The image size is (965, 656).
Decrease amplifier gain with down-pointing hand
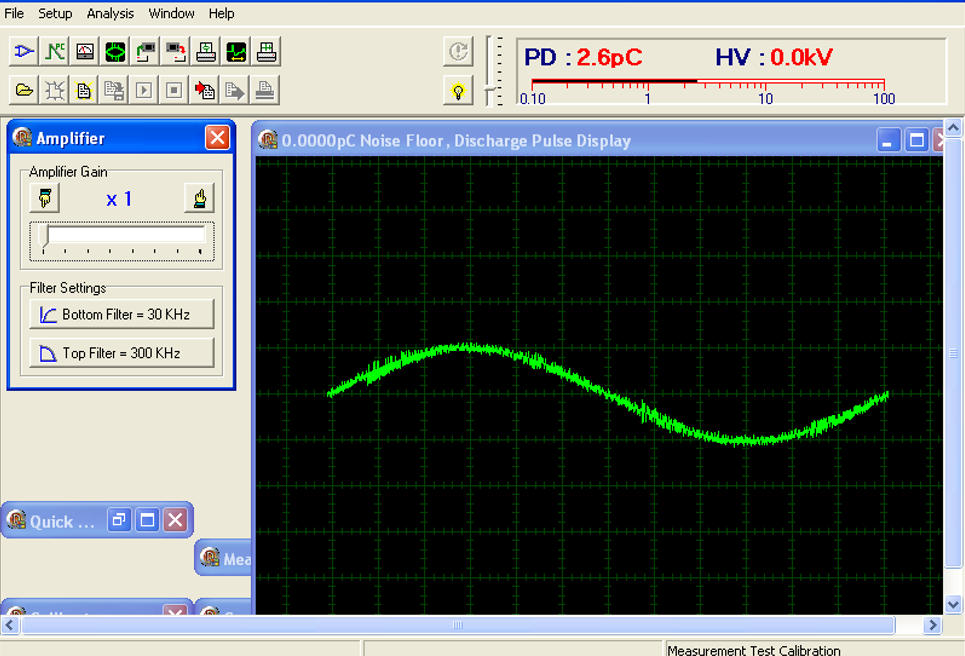(44, 198)
